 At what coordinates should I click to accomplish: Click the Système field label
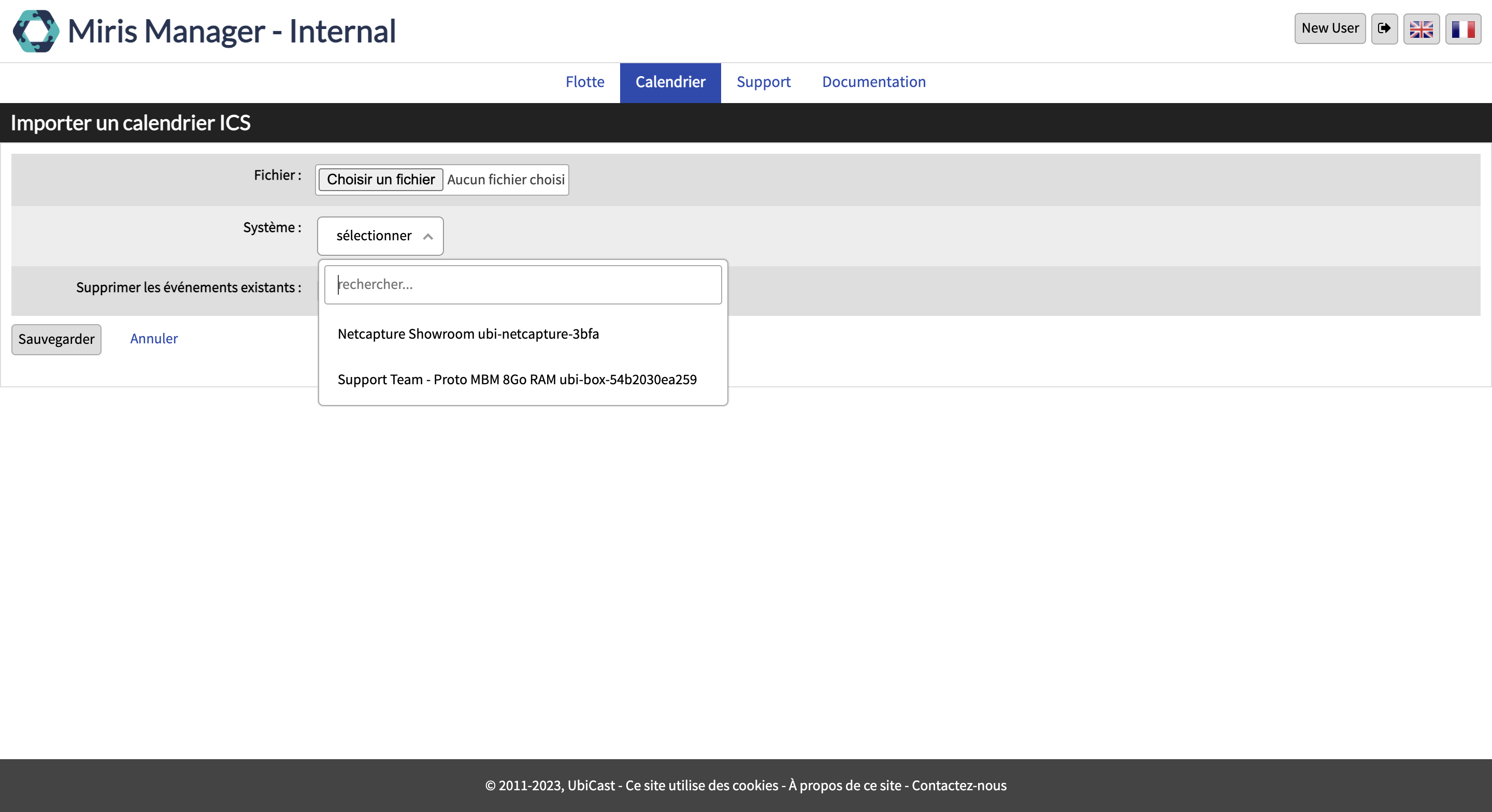click(271, 227)
